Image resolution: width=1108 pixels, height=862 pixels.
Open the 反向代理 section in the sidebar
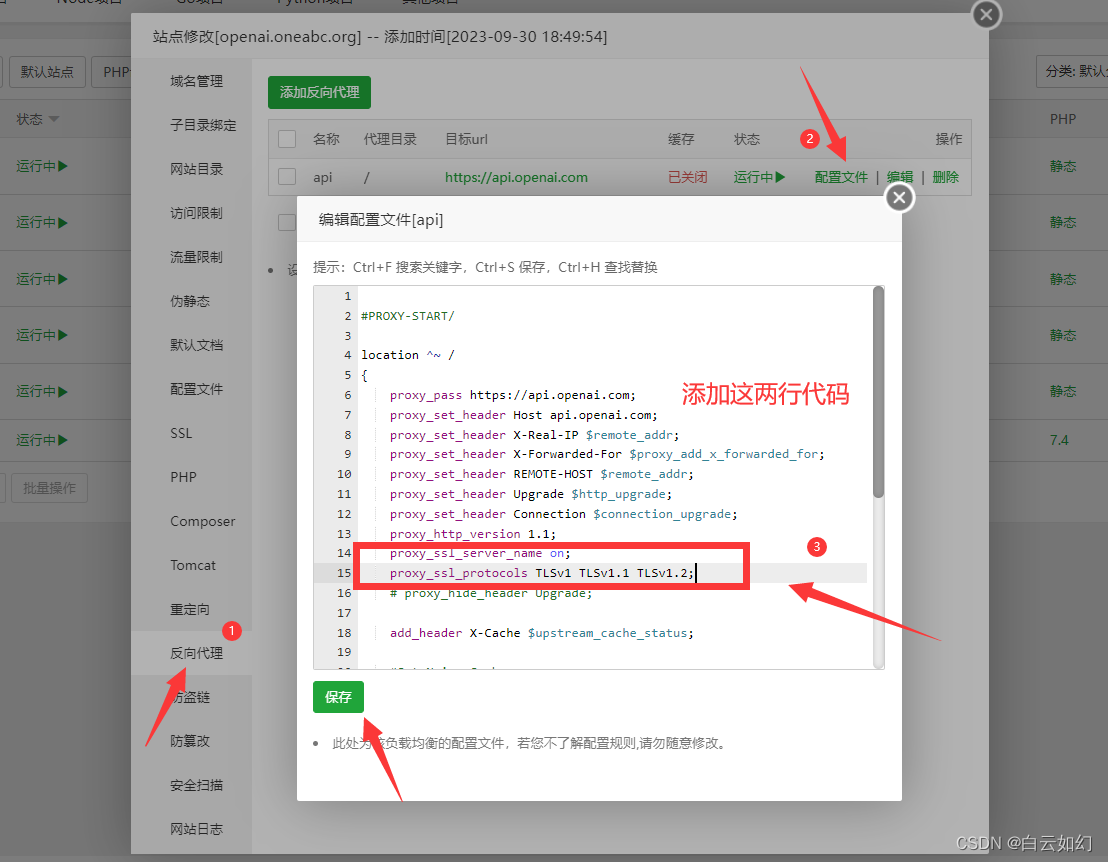[196, 652]
